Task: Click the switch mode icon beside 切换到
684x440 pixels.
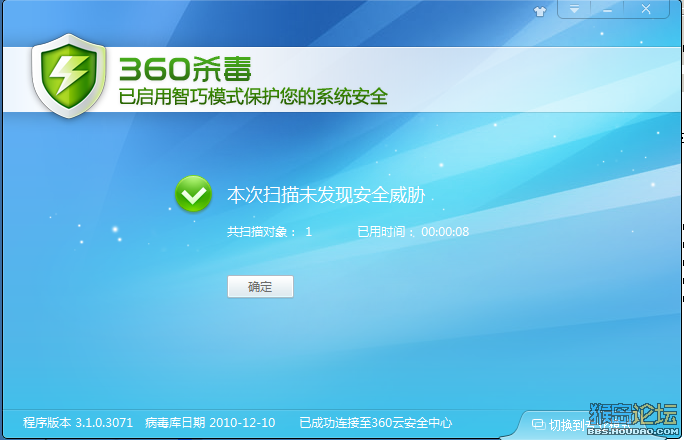Action: tap(538, 424)
